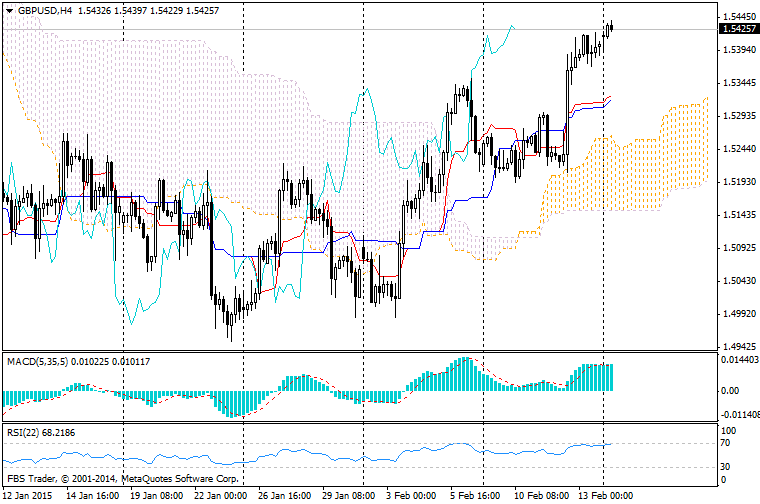Click MACD scale value -0.011408
760x504 pixels.
click(x=740, y=414)
